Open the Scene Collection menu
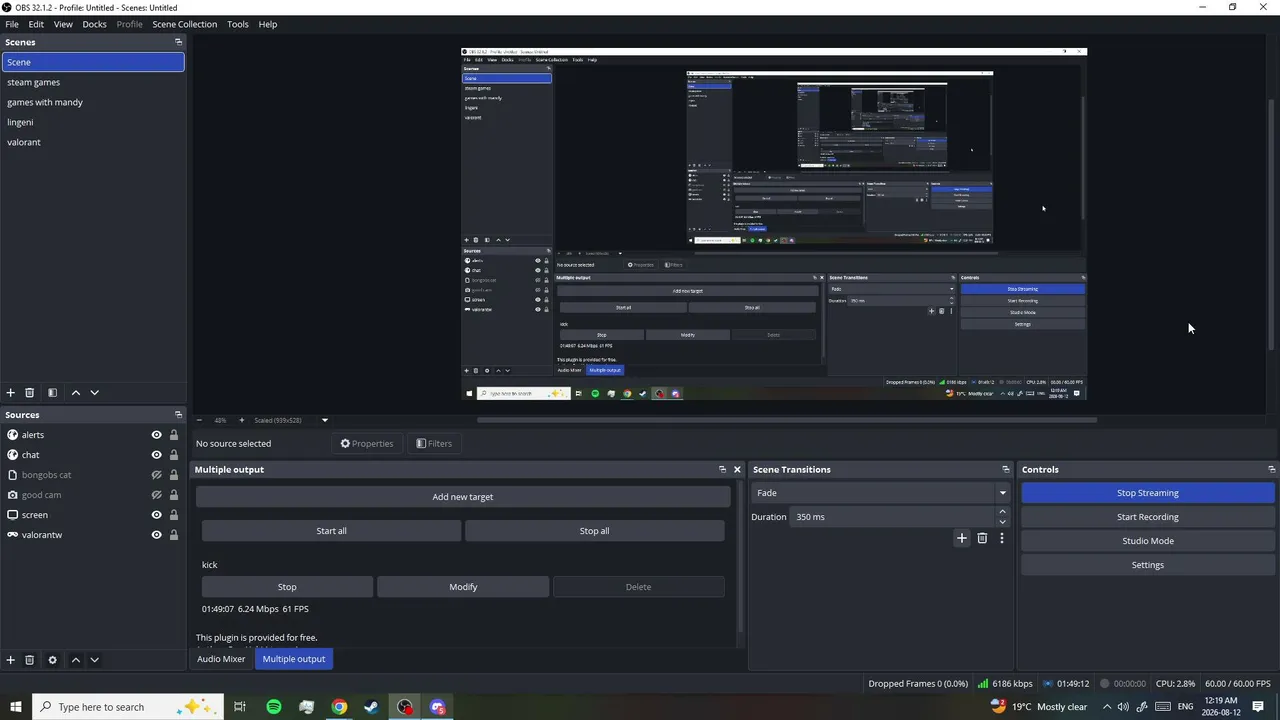The image size is (1280, 720). click(184, 24)
